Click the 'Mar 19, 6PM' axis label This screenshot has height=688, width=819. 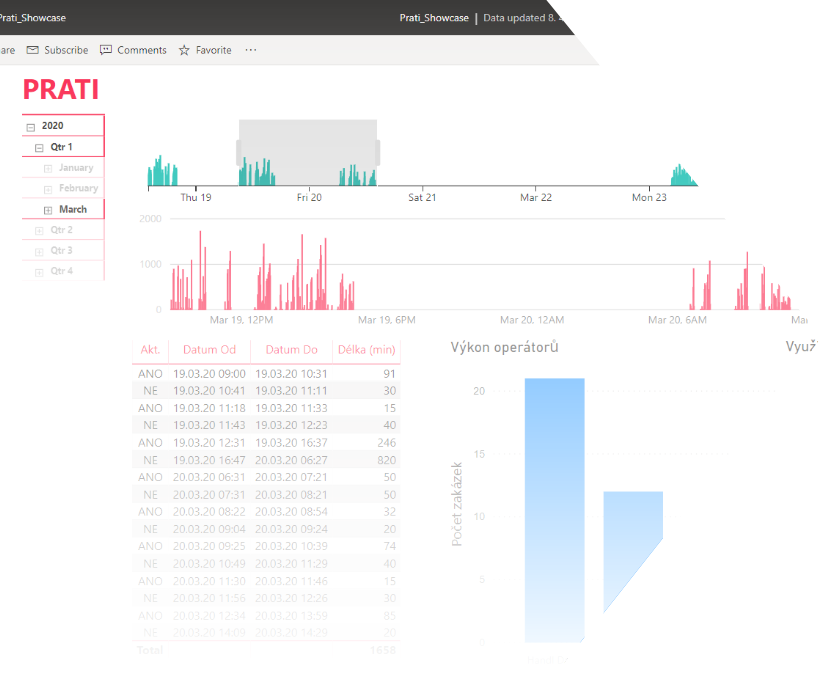pos(387,320)
